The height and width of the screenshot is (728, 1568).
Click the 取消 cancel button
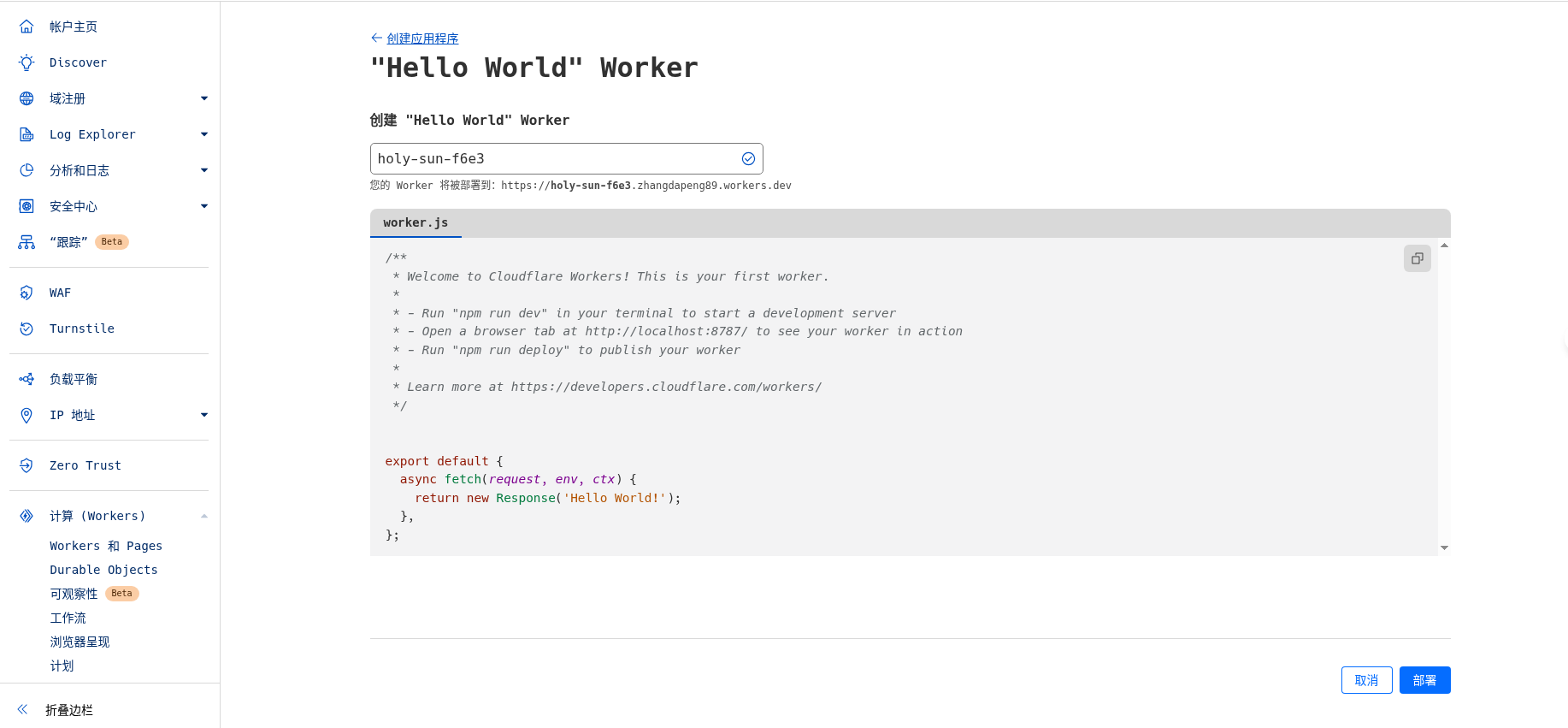1366,680
